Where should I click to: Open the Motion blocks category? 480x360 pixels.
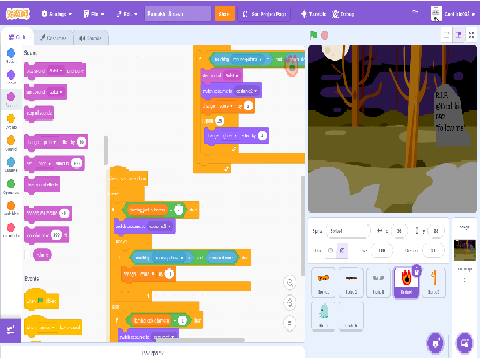11,55
